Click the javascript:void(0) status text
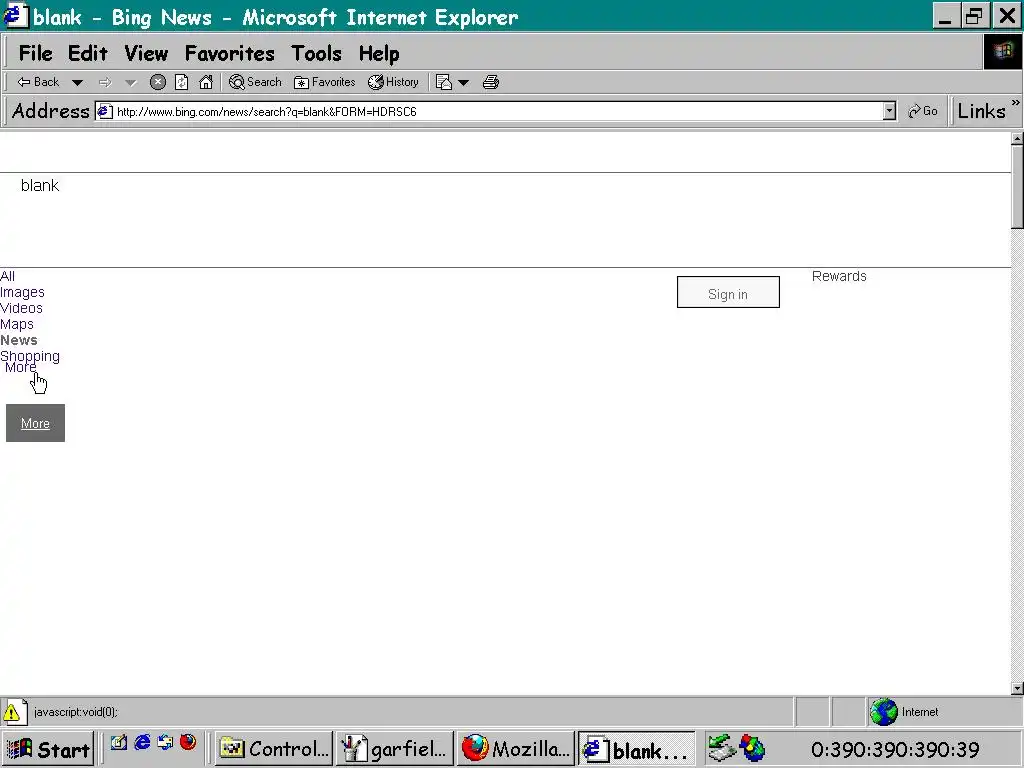Viewport: 1024px width, 768px height. tap(76, 712)
